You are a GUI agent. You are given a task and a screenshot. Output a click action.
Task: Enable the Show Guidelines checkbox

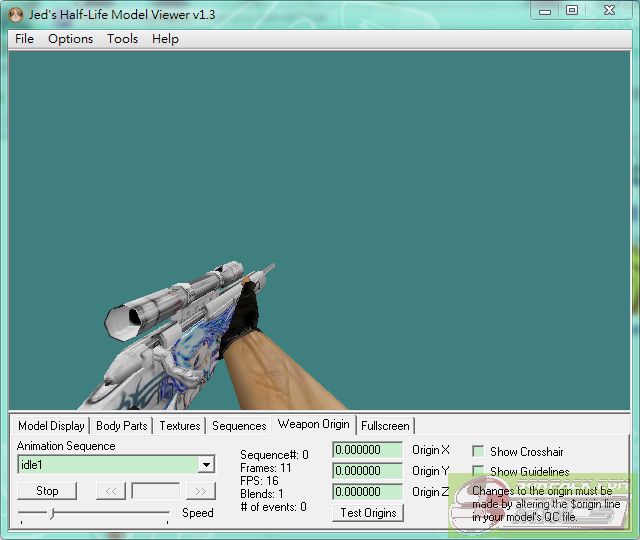point(478,471)
